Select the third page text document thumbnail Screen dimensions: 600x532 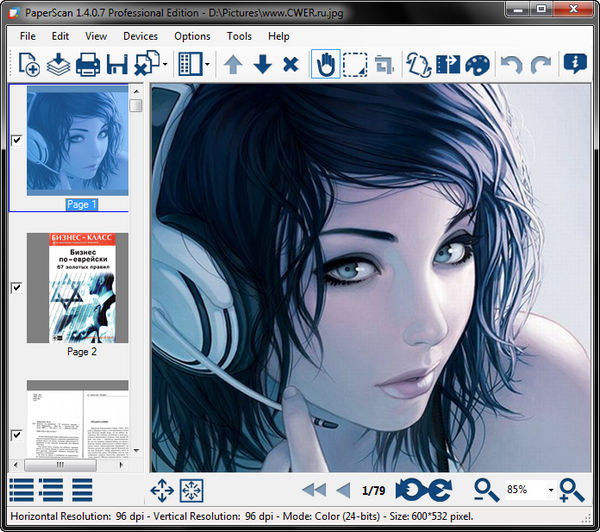click(x=77, y=419)
